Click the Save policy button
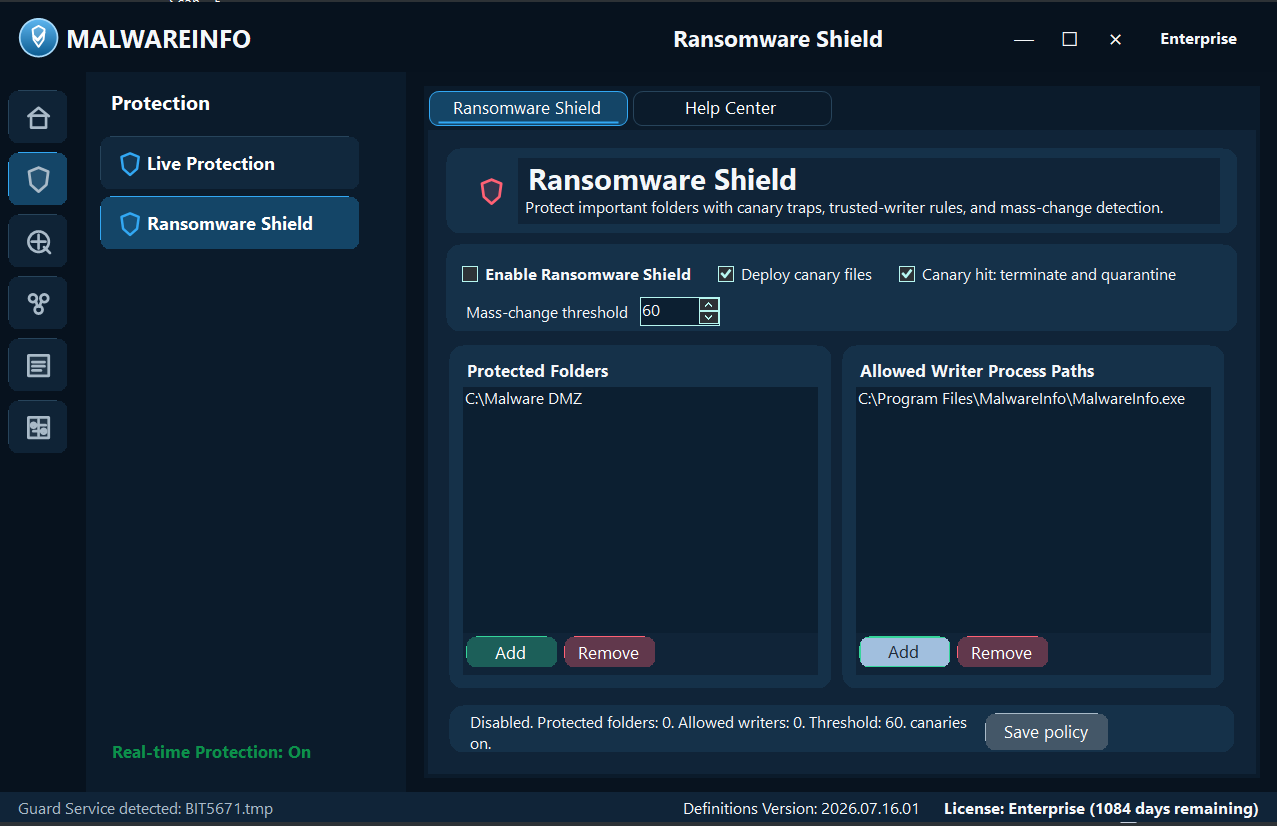Viewport: 1277px width, 826px height. point(1046,732)
